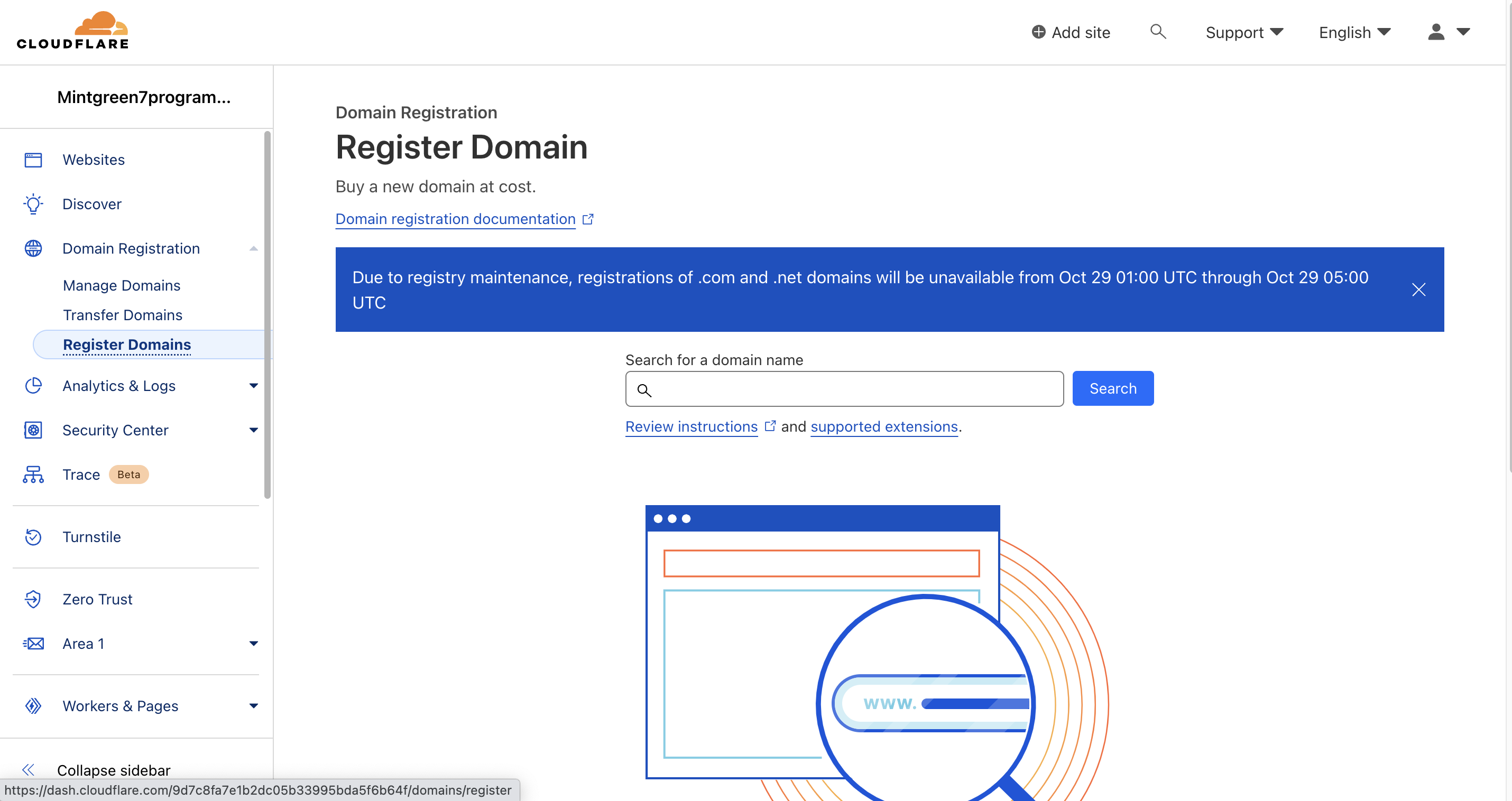1512x801 pixels.
Task: Click the Websites sidebar icon
Action: (x=33, y=160)
